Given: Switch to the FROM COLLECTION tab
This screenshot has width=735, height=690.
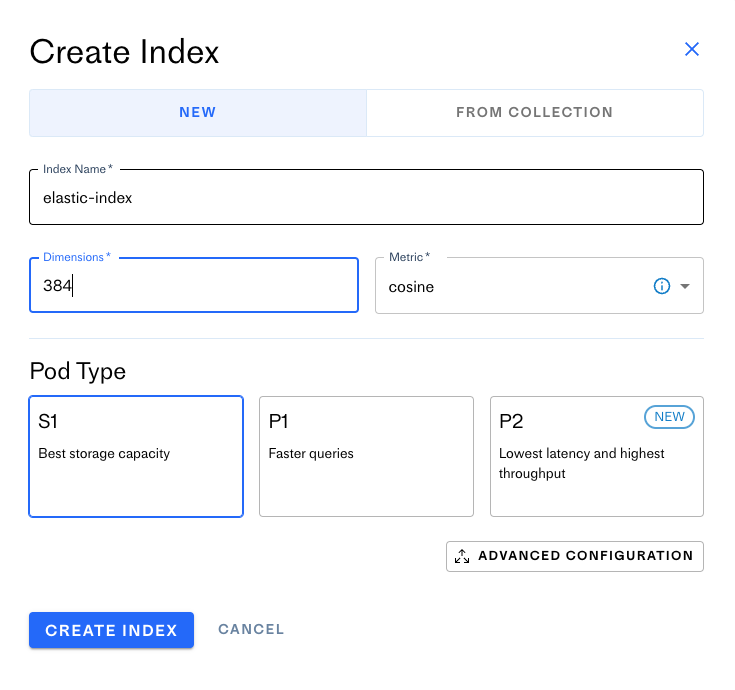Looking at the screenshot, I should [x=534, y=113].
